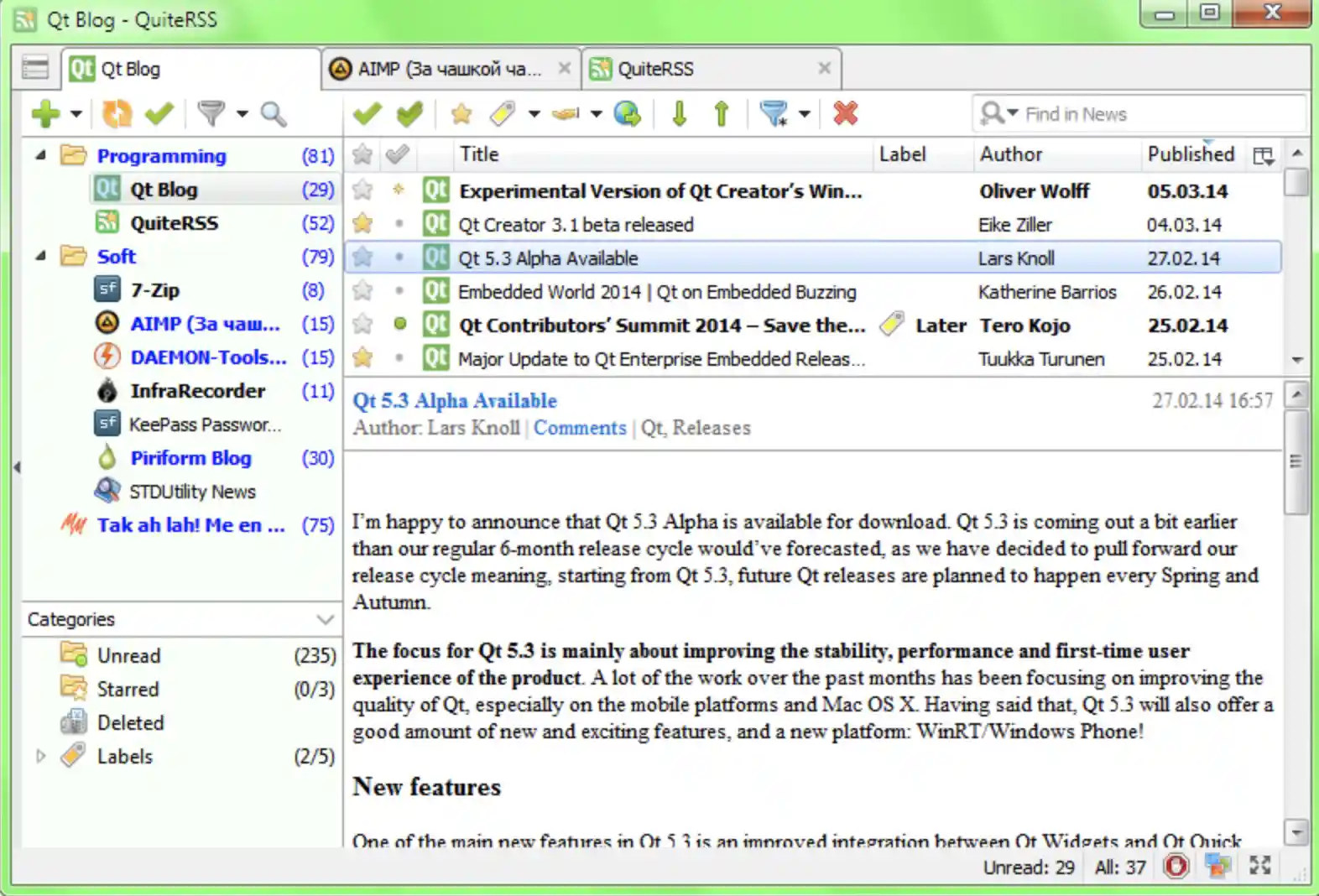Toggle read state dot on Qt Contributors' Summit row
The image size is (1319, 896).
[399, 324]
